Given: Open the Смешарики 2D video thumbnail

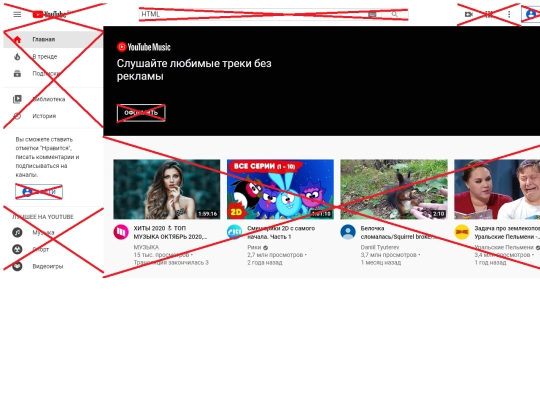Looking at the screenshot, I should point(280,189).
